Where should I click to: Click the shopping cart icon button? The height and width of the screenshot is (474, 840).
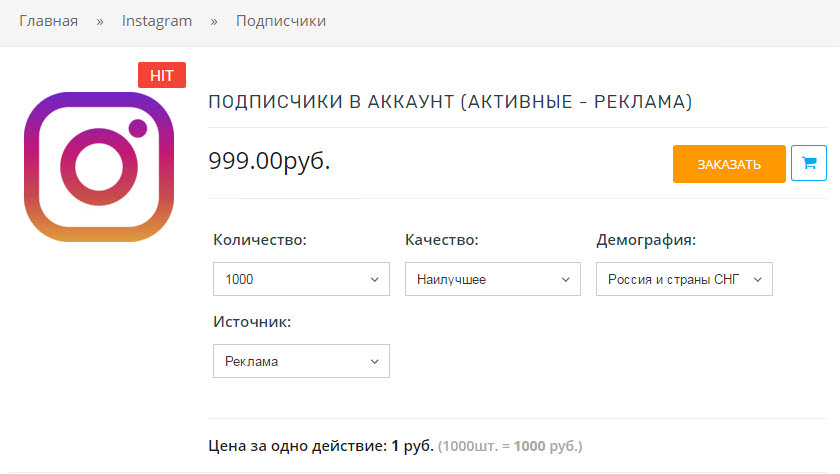pyautogui.click(x=808, y=163)
